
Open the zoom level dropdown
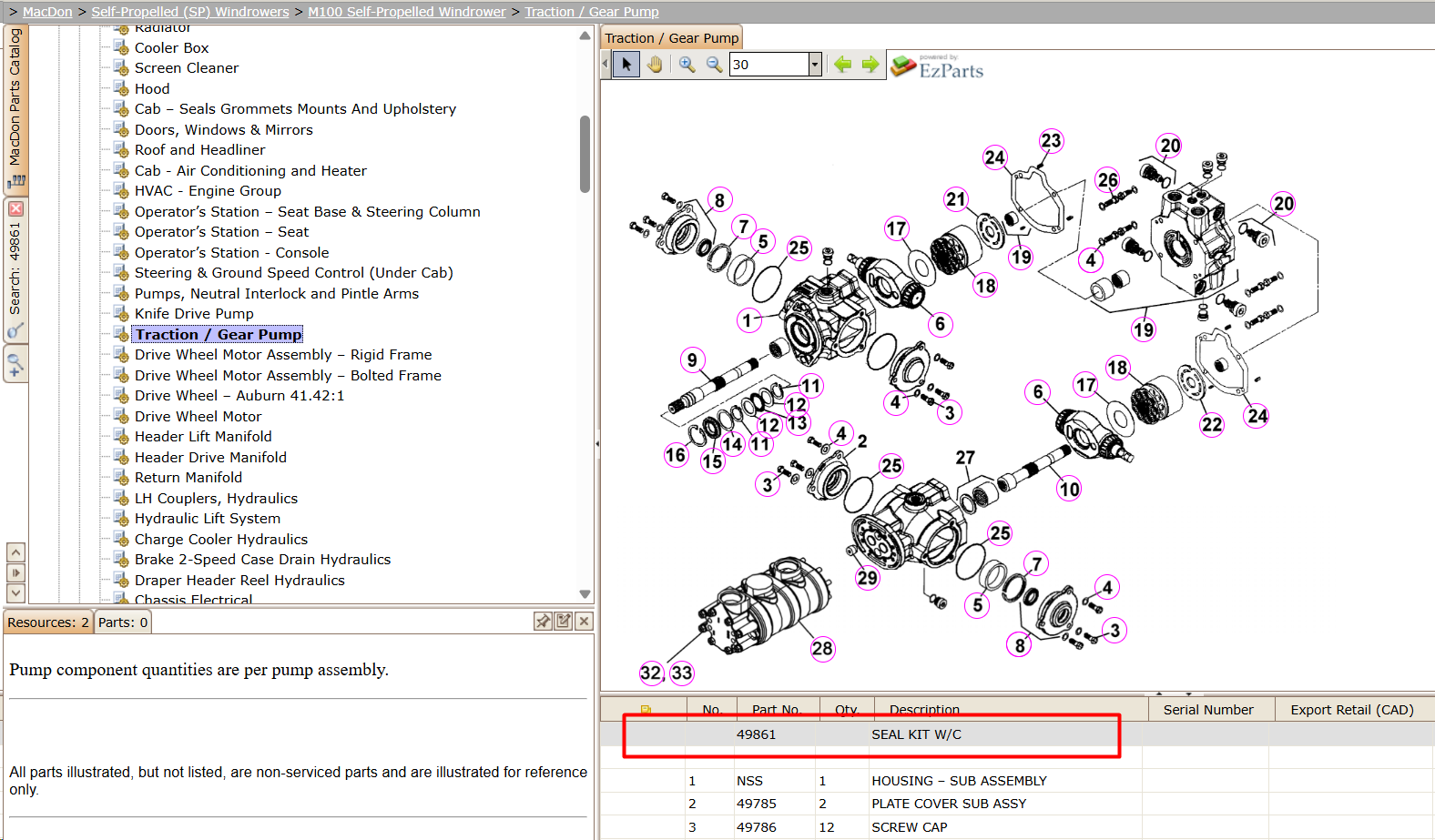coord(815,65)
